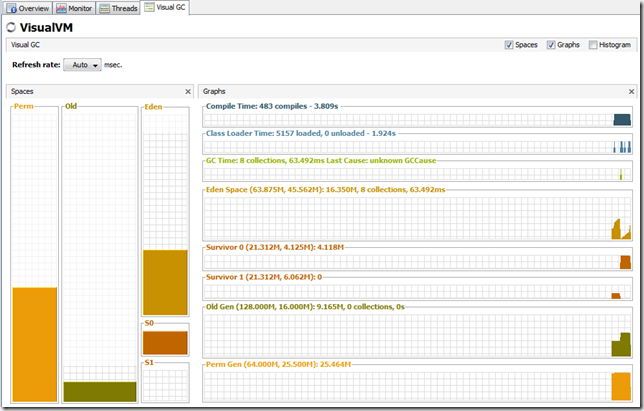The image size is (644, 411).
Task: Close the Spaces panel
Action: click(188, 92)
